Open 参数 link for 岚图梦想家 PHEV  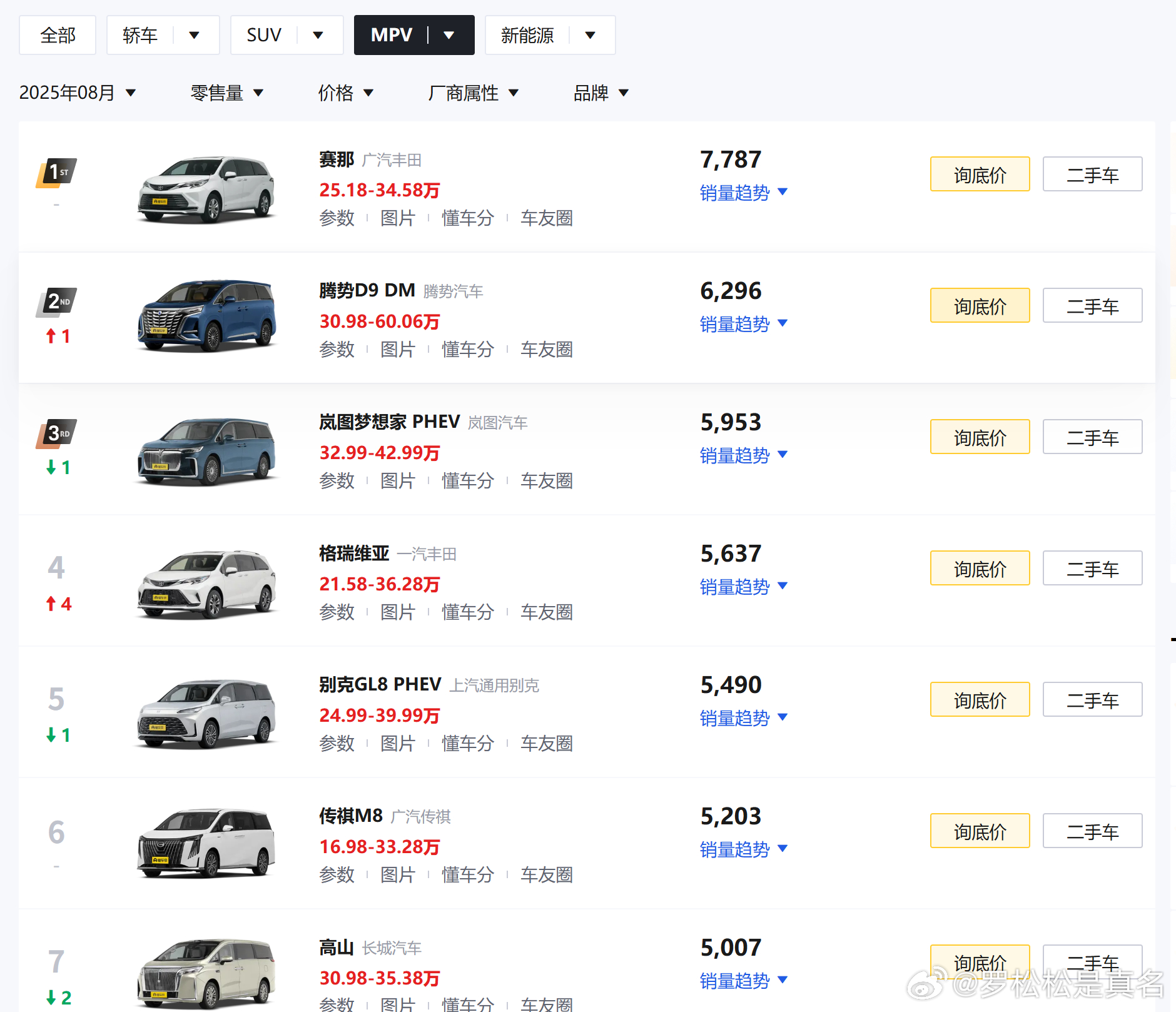click(x=337, y=481)
